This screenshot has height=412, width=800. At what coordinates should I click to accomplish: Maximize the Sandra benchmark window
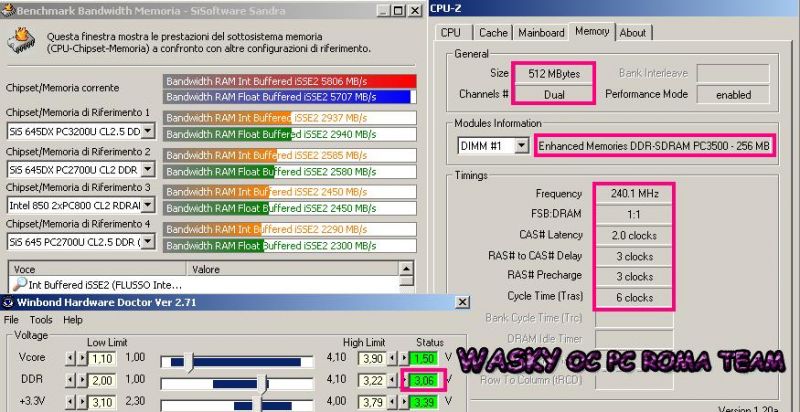point(399,10)
